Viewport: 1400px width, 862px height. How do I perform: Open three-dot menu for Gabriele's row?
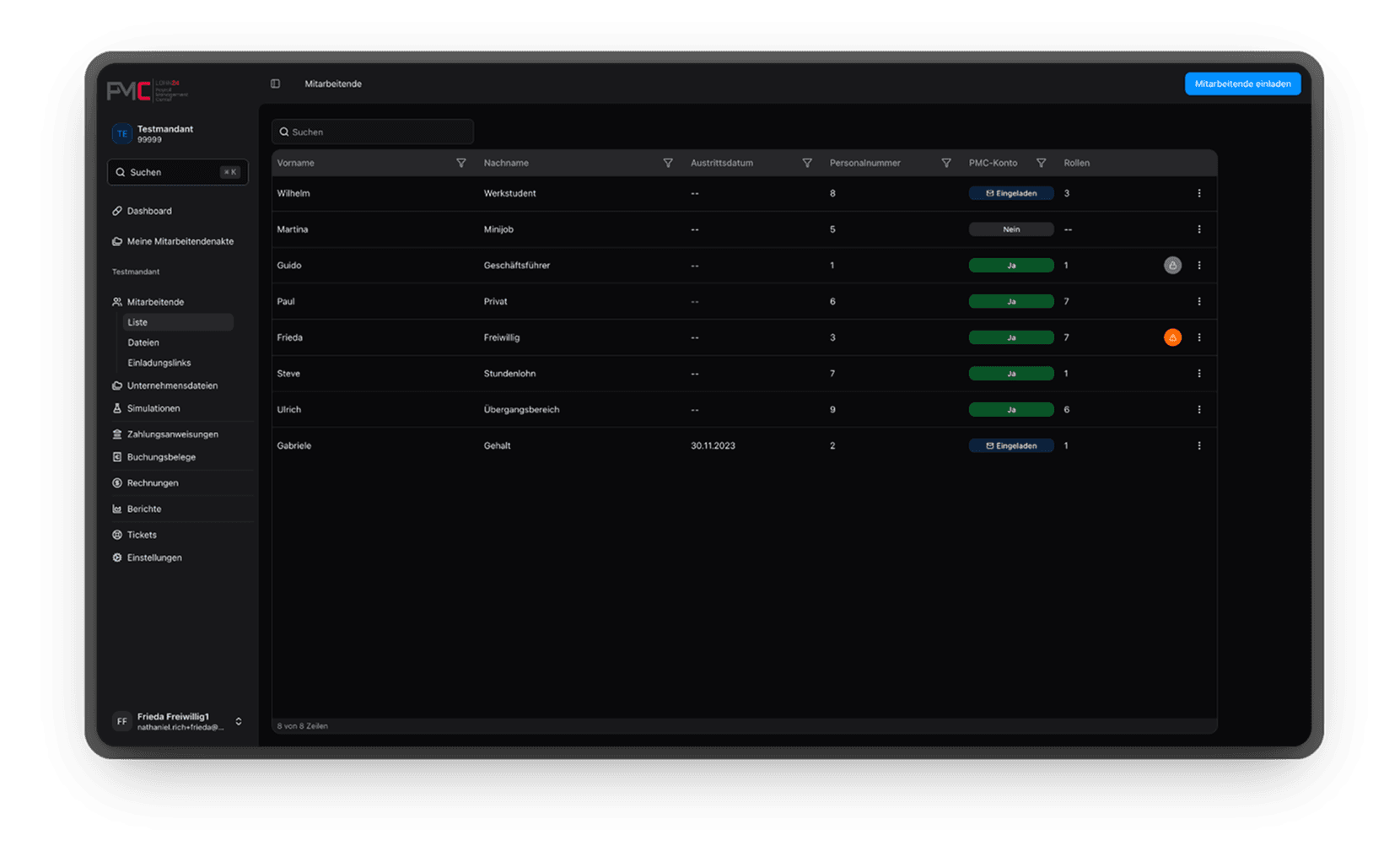point(1199,445)
